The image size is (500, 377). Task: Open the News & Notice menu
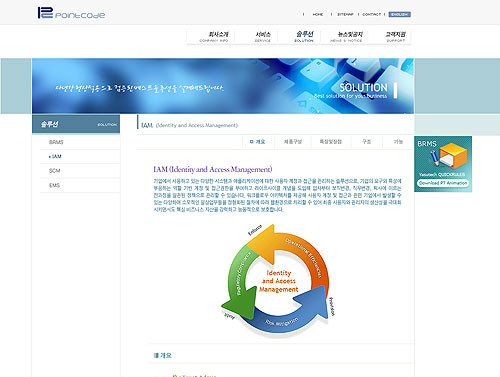(x=347, y=36)
